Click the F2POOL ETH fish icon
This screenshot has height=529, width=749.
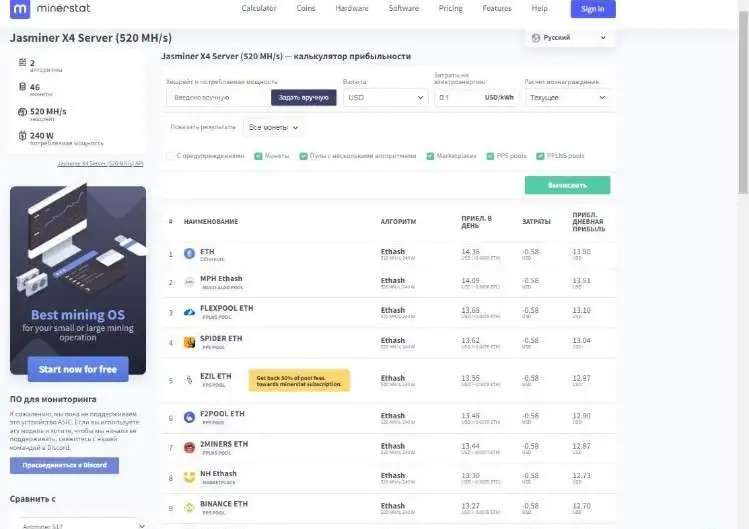pos(190,417)
